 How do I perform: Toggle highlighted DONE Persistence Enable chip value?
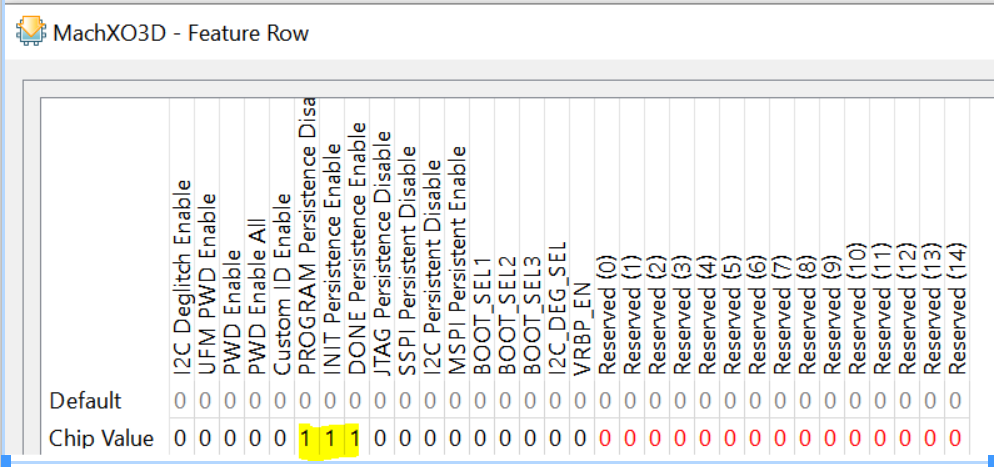pyautogui.click(x=355, y=438)
